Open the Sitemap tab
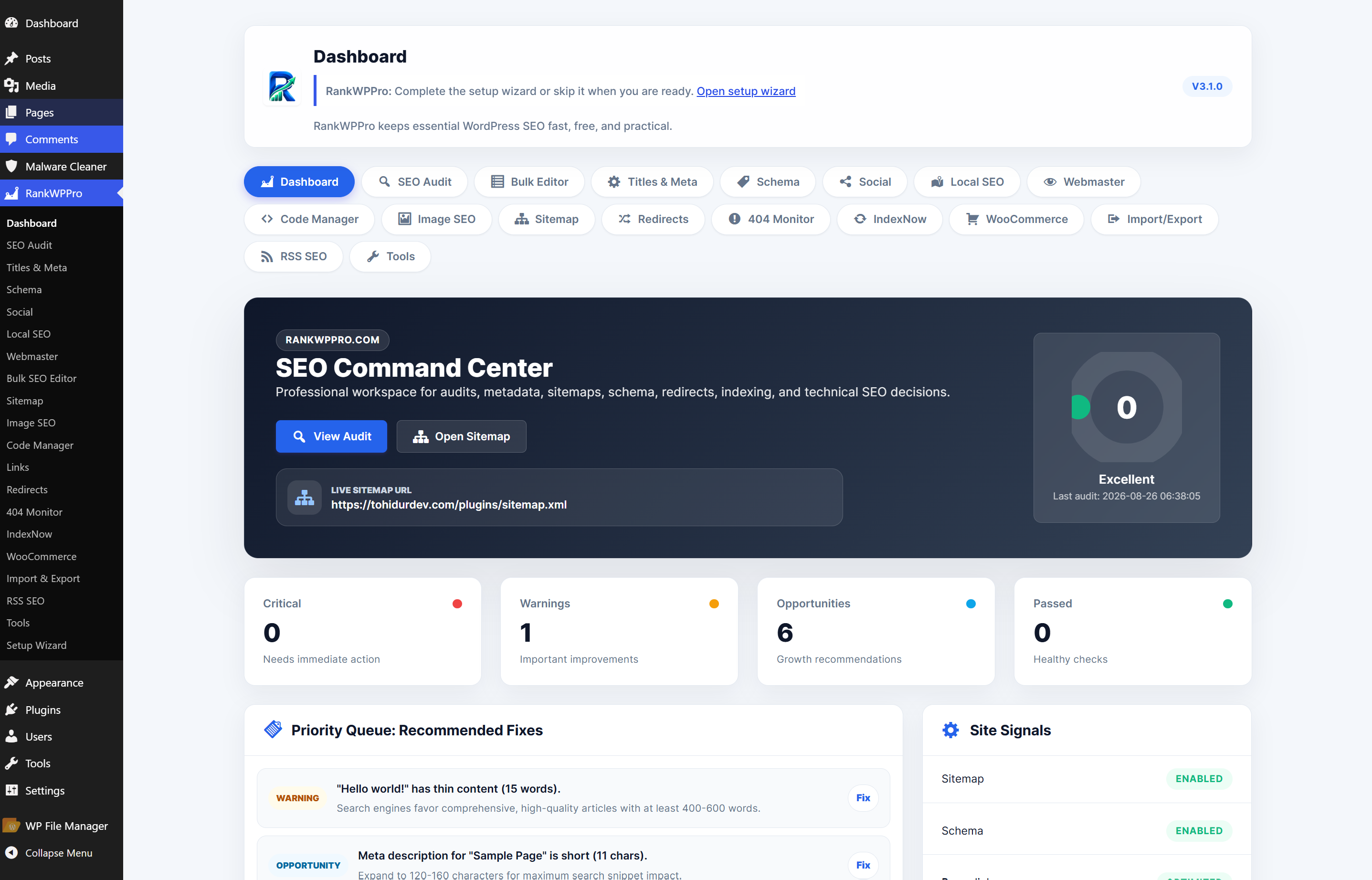1372x880 pixels. 547,219
